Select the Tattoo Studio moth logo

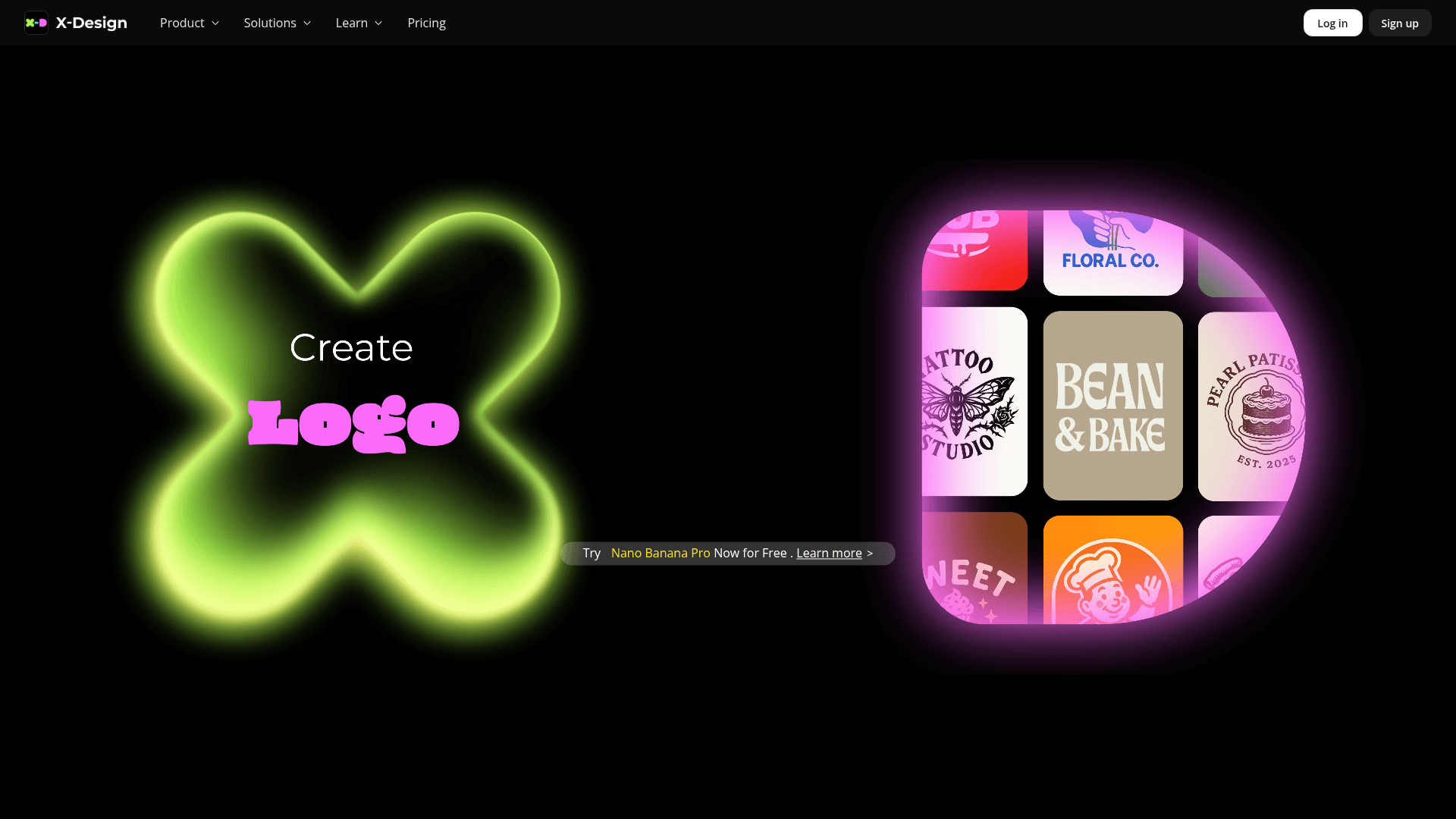pyautogui.click(x=974, y=402)
